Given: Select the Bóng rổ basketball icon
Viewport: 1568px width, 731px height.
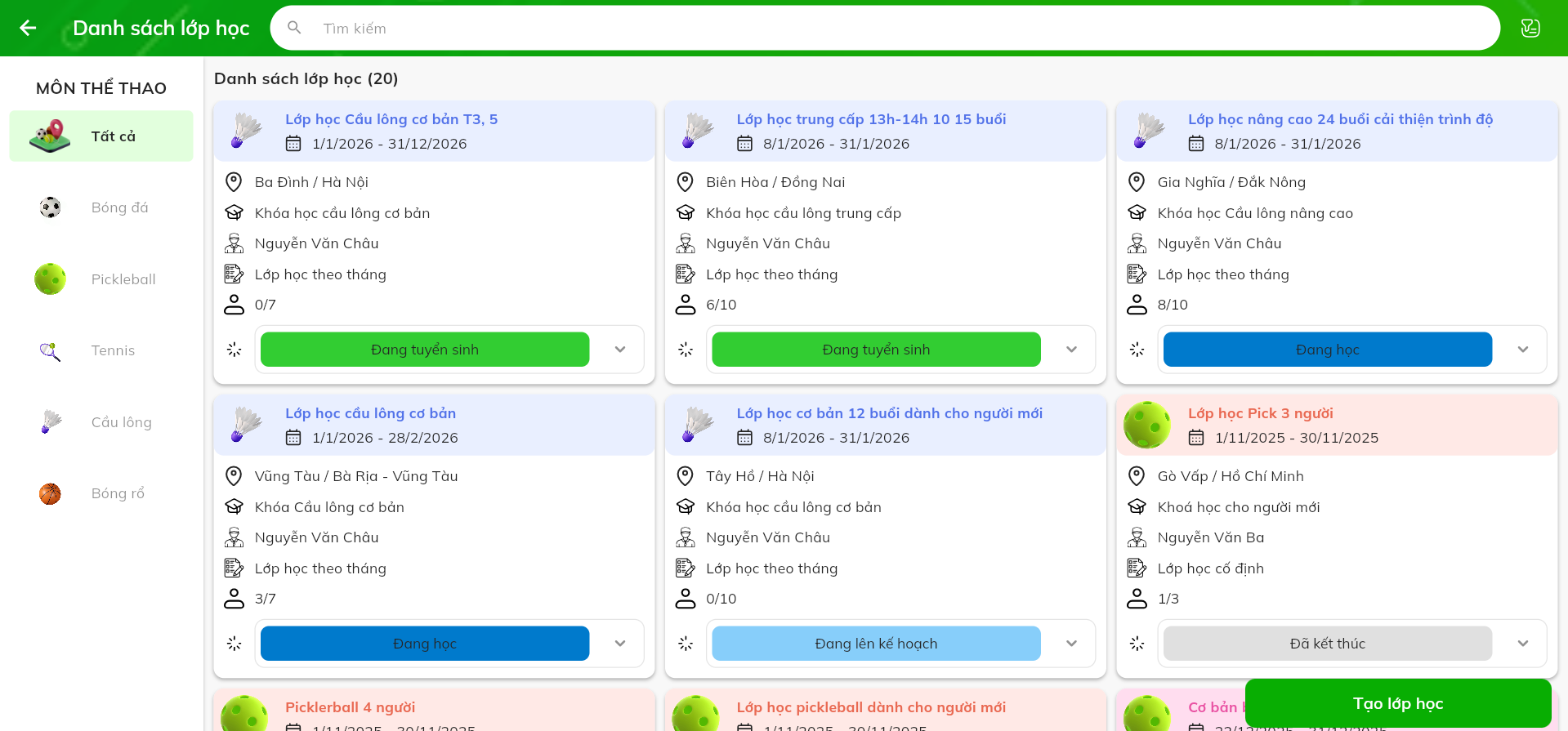Looking at the screenshot, I should [50, 494].
